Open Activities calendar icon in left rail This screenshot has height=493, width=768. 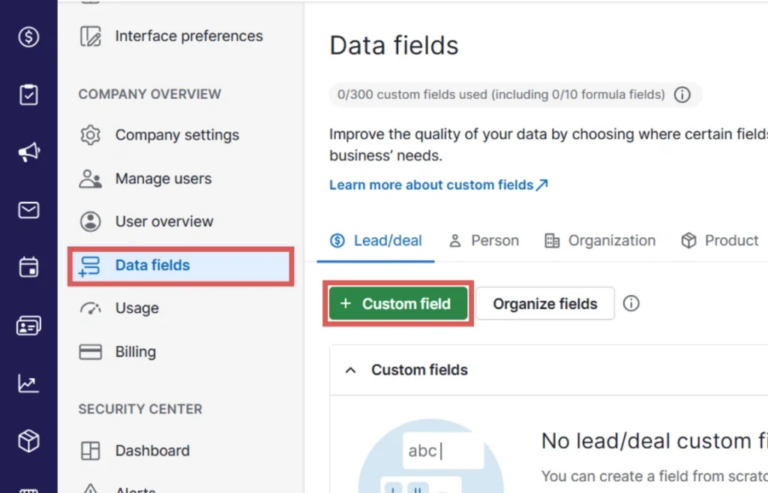coord(28,268)
